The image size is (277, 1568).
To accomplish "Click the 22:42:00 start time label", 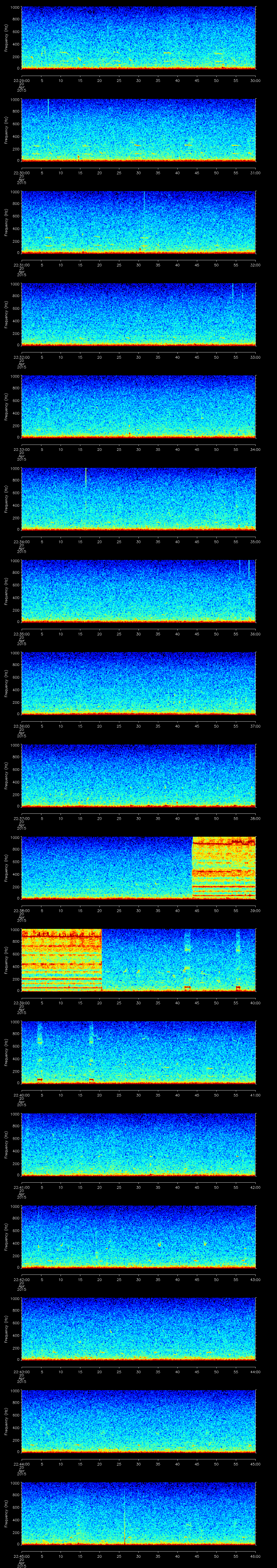I will pyautogui.click(x=21, y=1279).
